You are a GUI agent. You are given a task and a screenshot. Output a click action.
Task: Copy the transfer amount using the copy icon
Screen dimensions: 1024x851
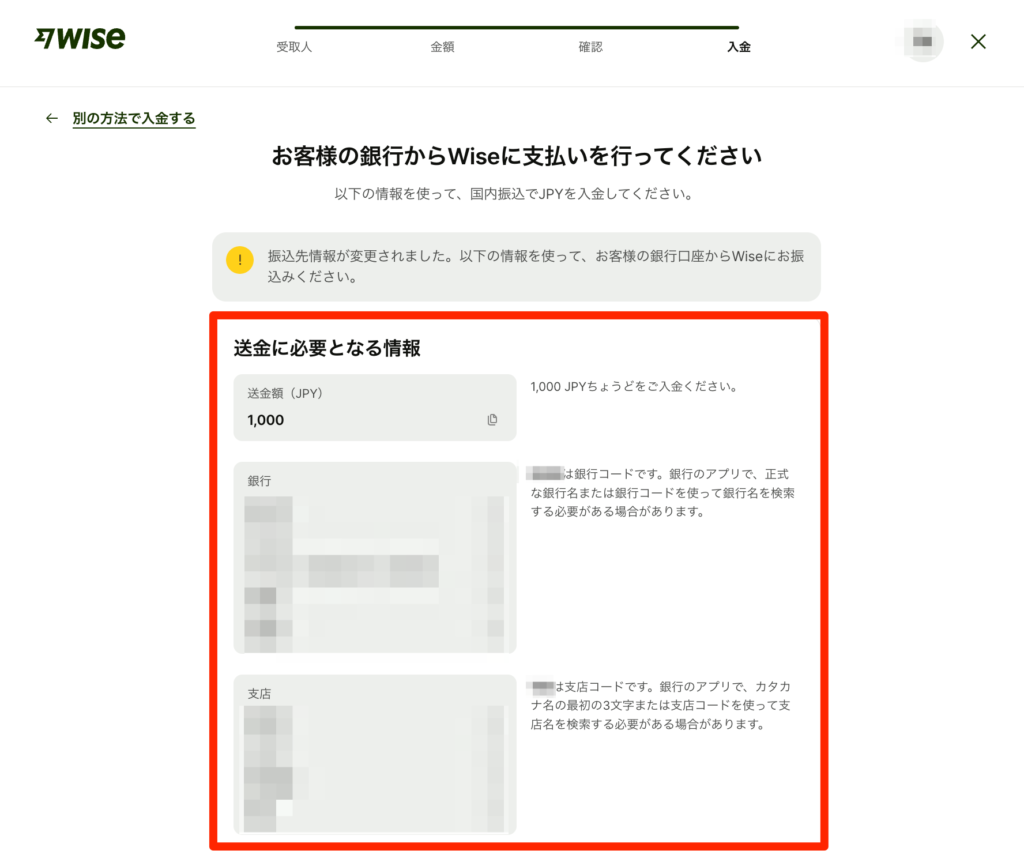pyautogui.click(x=492, y=420)
